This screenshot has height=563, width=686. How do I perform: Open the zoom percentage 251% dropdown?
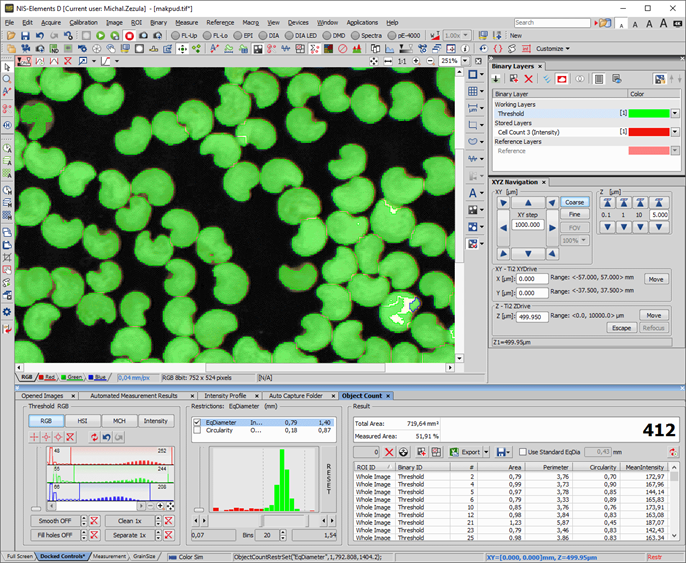point(463,61)
